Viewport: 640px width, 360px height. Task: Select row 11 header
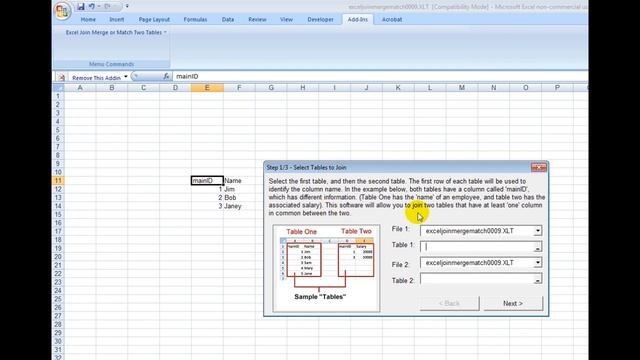coord(58,180)
